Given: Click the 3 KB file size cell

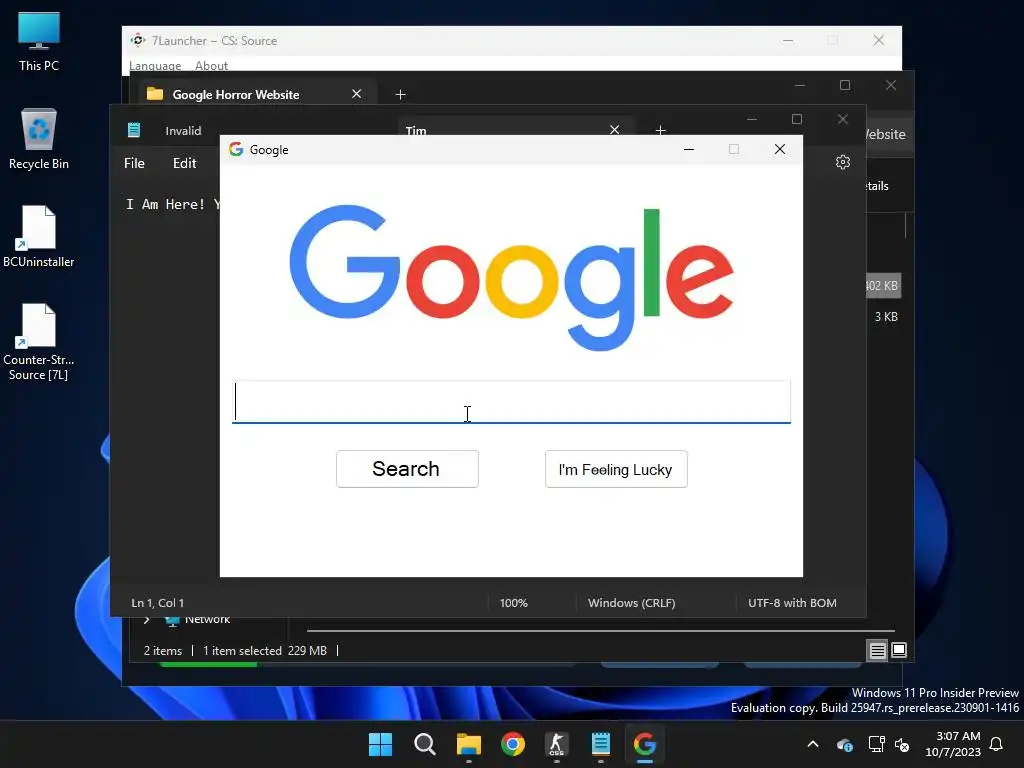Looking at the screenshot, I should [x=886, y=317].
